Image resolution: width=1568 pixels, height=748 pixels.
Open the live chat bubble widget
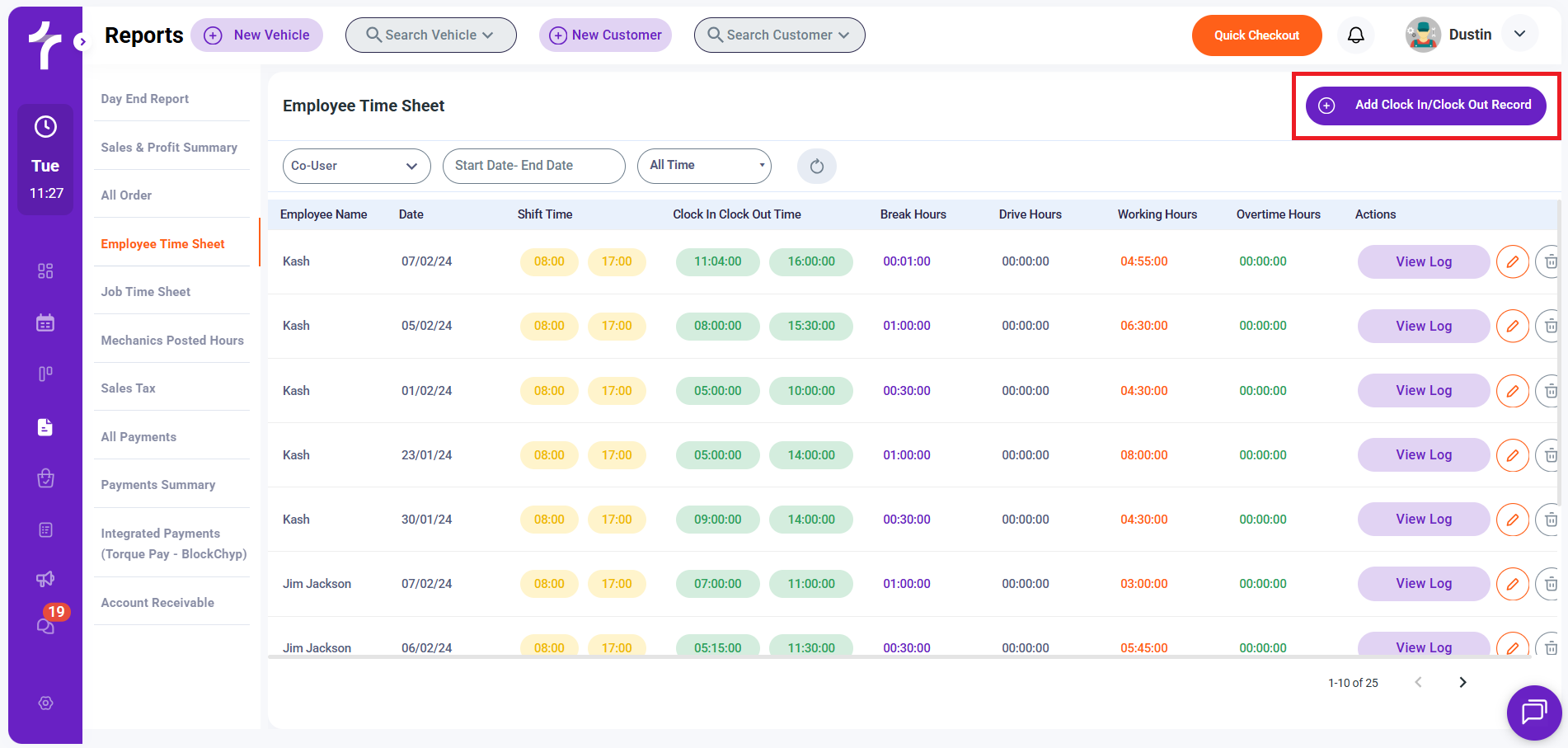[1533, 712]
